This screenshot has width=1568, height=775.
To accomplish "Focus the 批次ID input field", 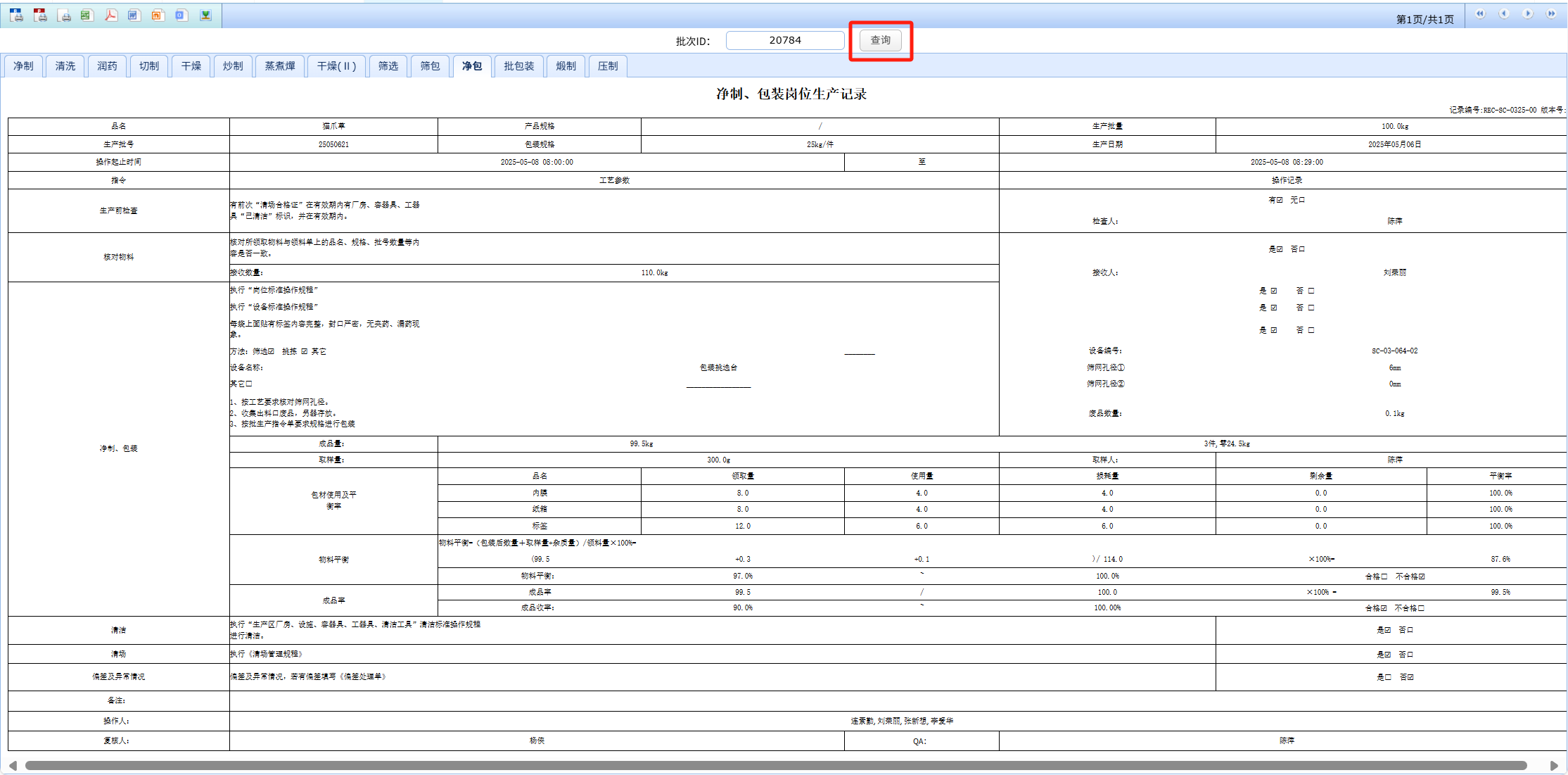I will 784,40.
